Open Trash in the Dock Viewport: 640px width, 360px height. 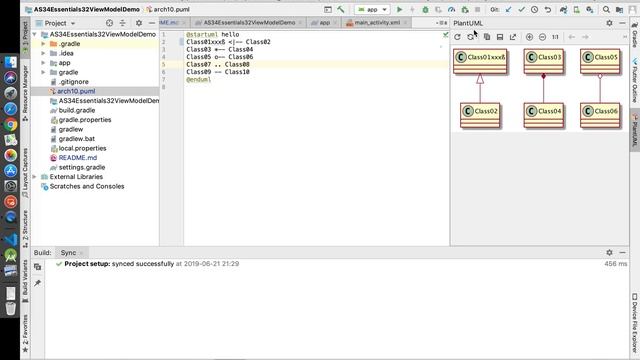[x=11, y=309]
